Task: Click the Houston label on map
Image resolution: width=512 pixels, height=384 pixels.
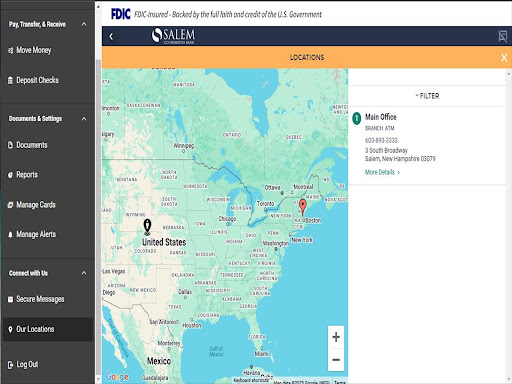Action: (192, 325)
